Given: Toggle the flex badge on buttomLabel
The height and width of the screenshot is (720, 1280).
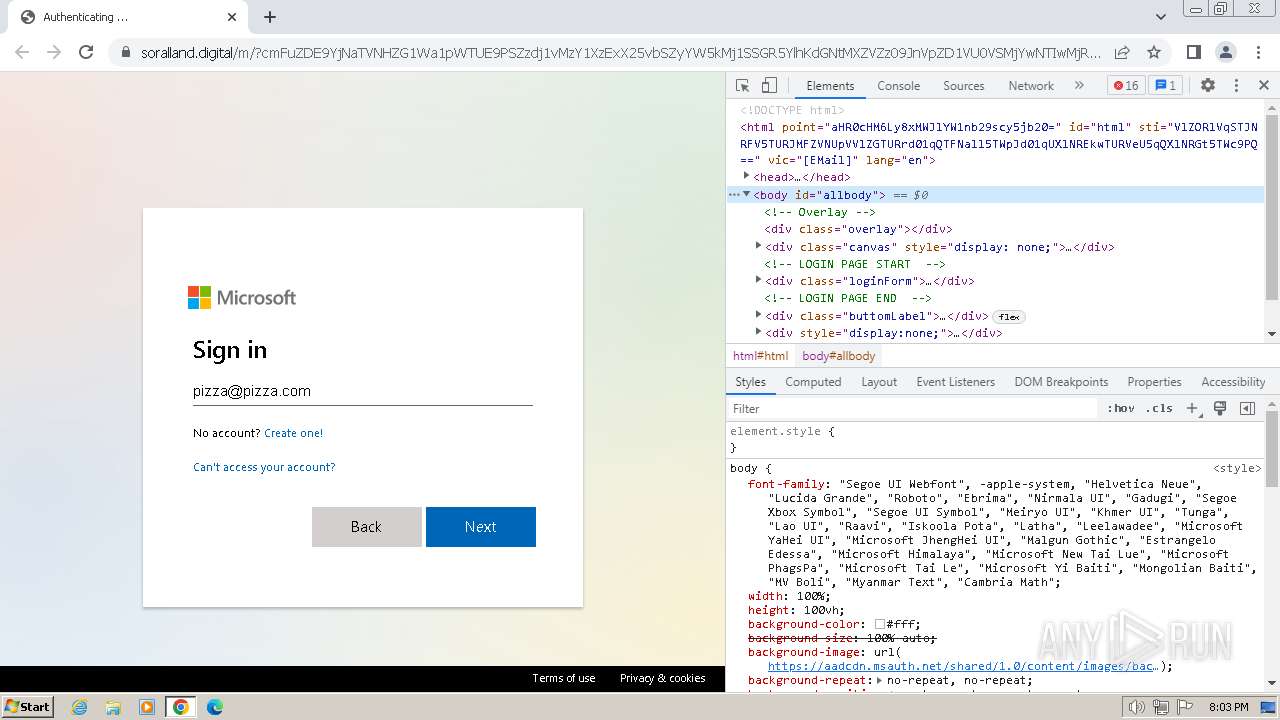Looking at the screenshot, I should click(x=1009, y=317).
